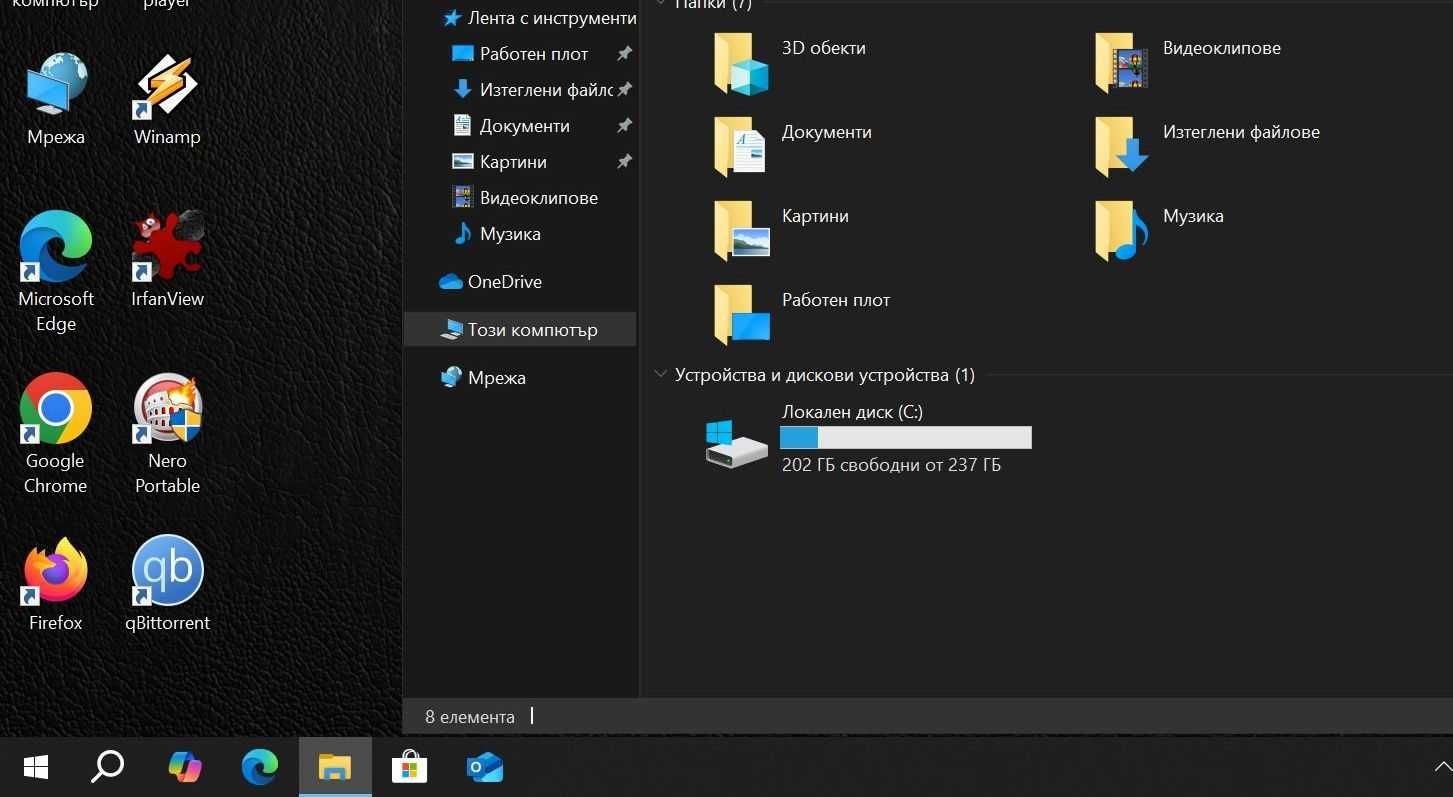Click the C: drive capacity bar

(906, 437)
